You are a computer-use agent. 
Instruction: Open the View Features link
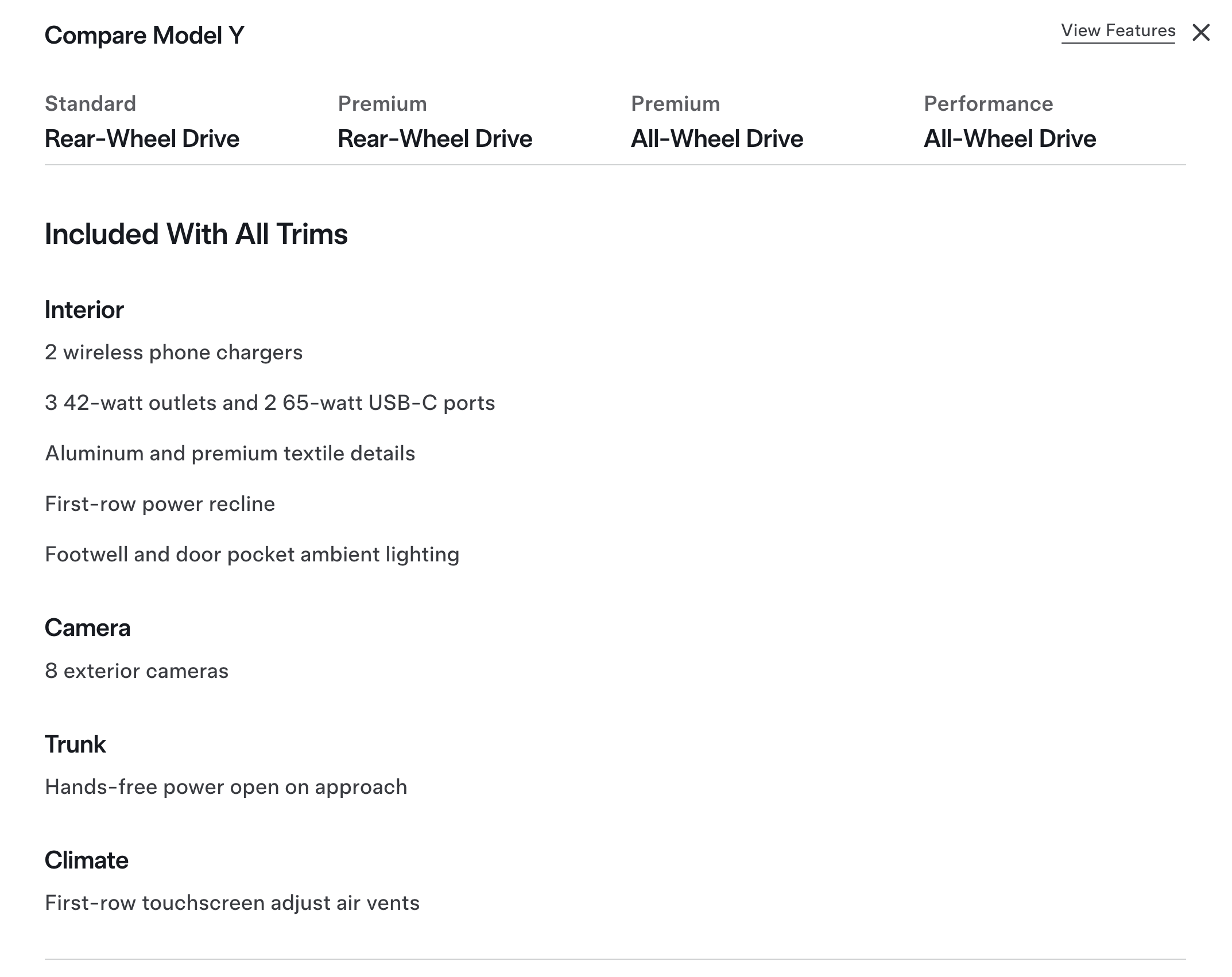point(1118,31)
